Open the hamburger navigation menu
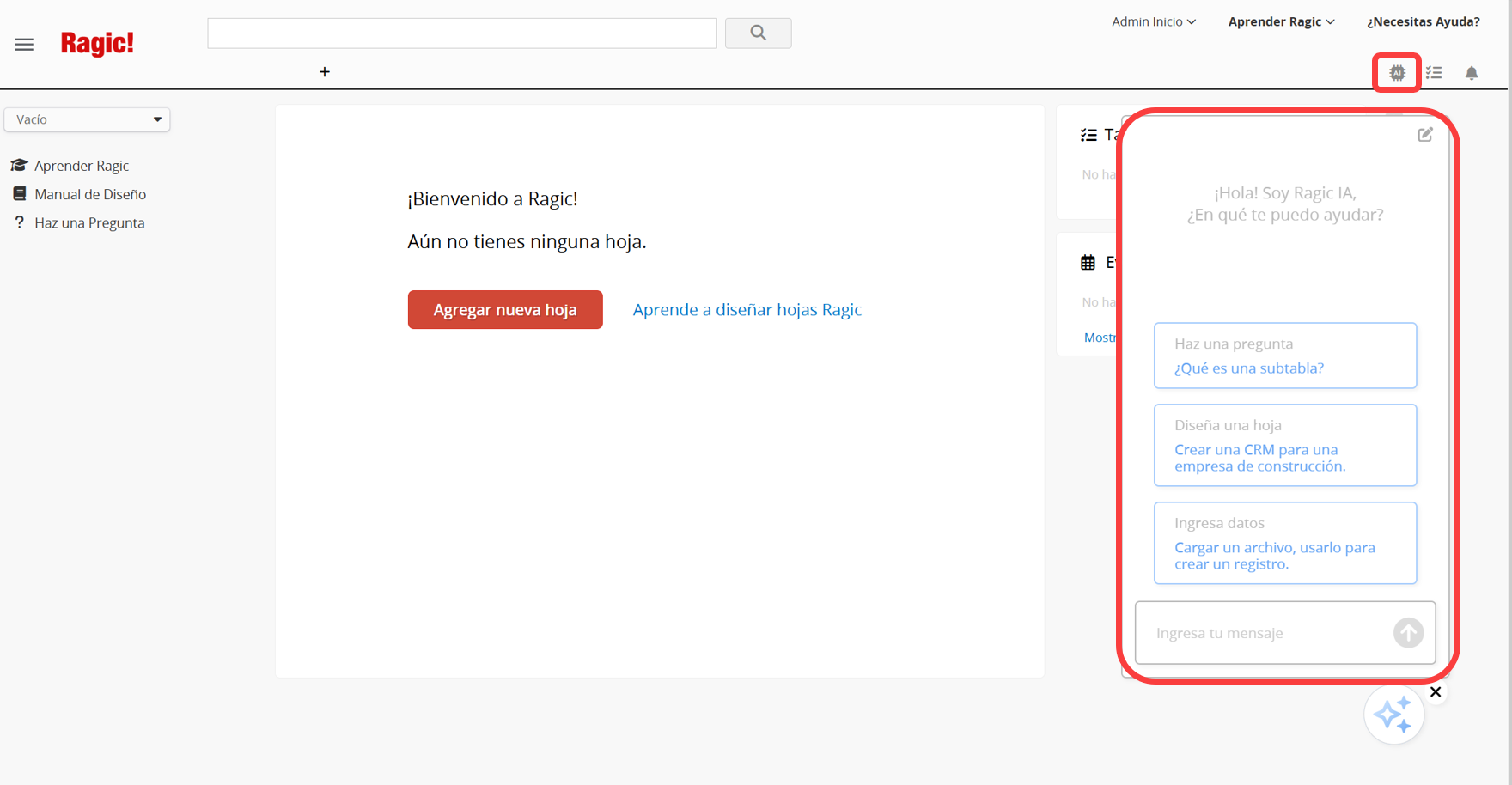The width and height of the screenshot is (1512, 785). point(24,45)
